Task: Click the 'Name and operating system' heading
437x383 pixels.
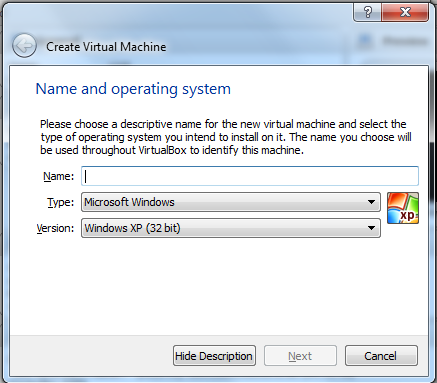Action: click(133, 89)
